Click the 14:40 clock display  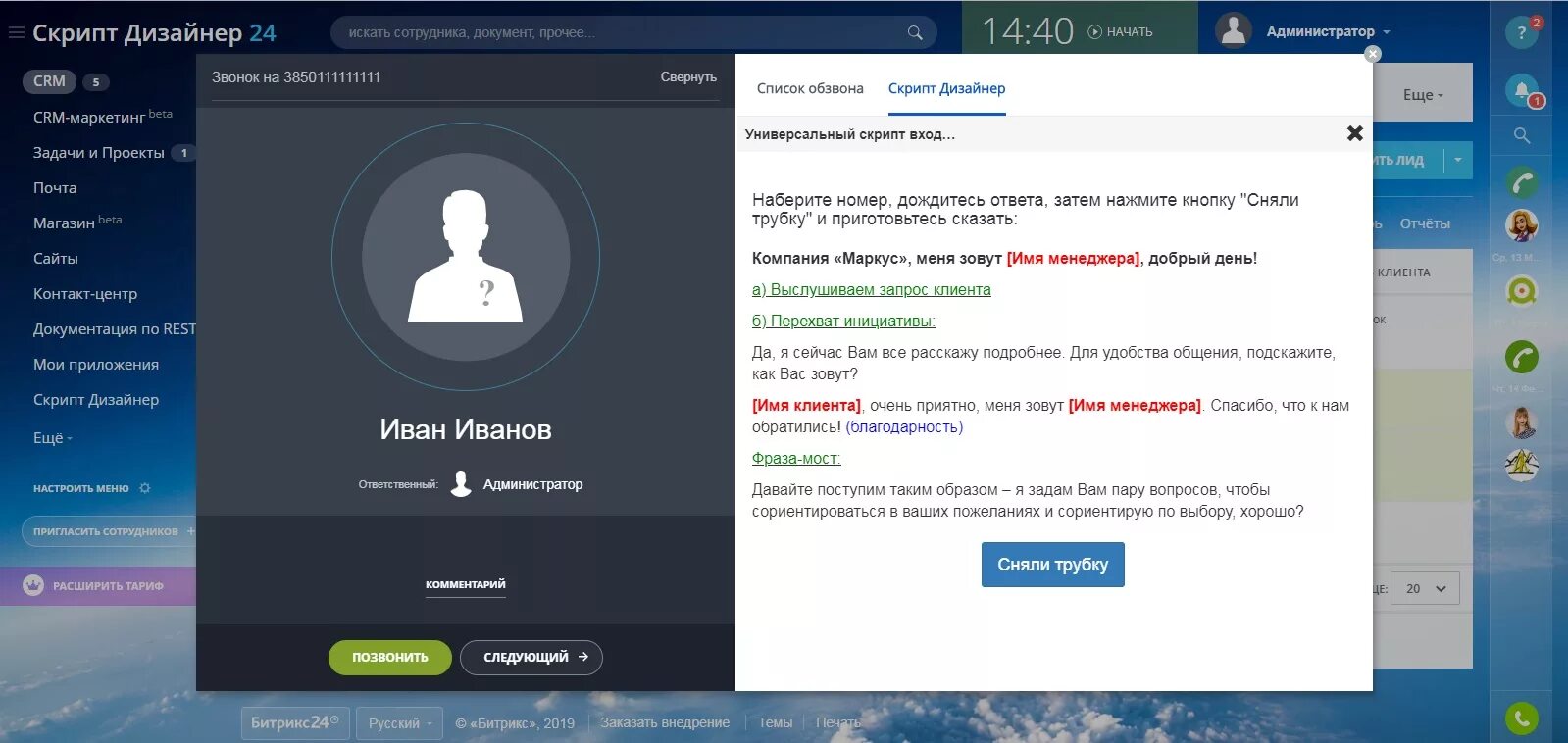click(1028, 31)
